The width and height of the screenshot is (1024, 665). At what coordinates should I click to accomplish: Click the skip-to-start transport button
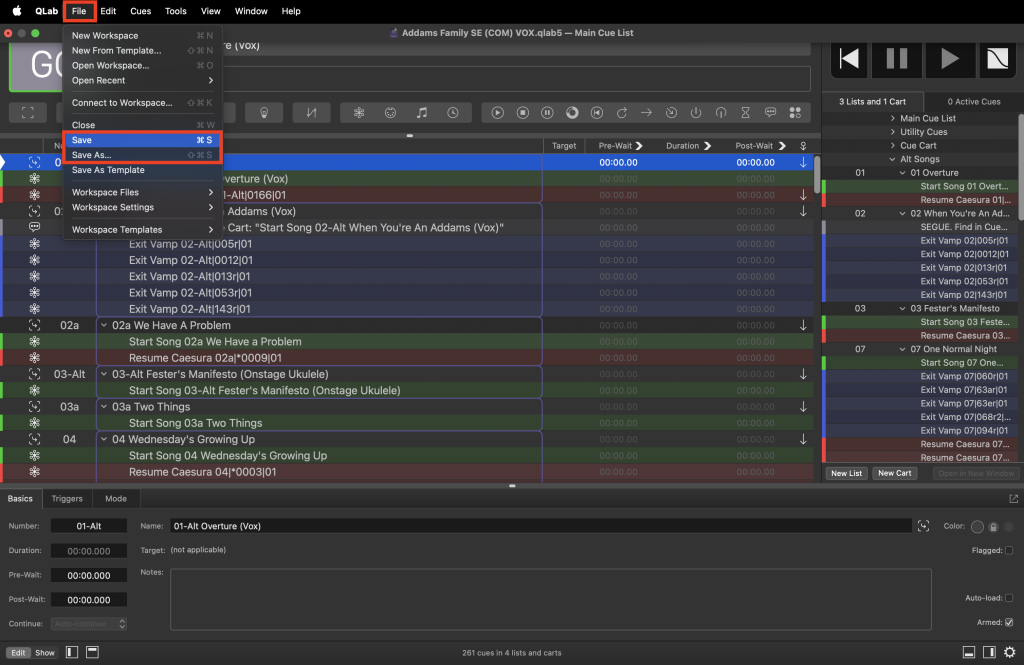coord(849,59)
